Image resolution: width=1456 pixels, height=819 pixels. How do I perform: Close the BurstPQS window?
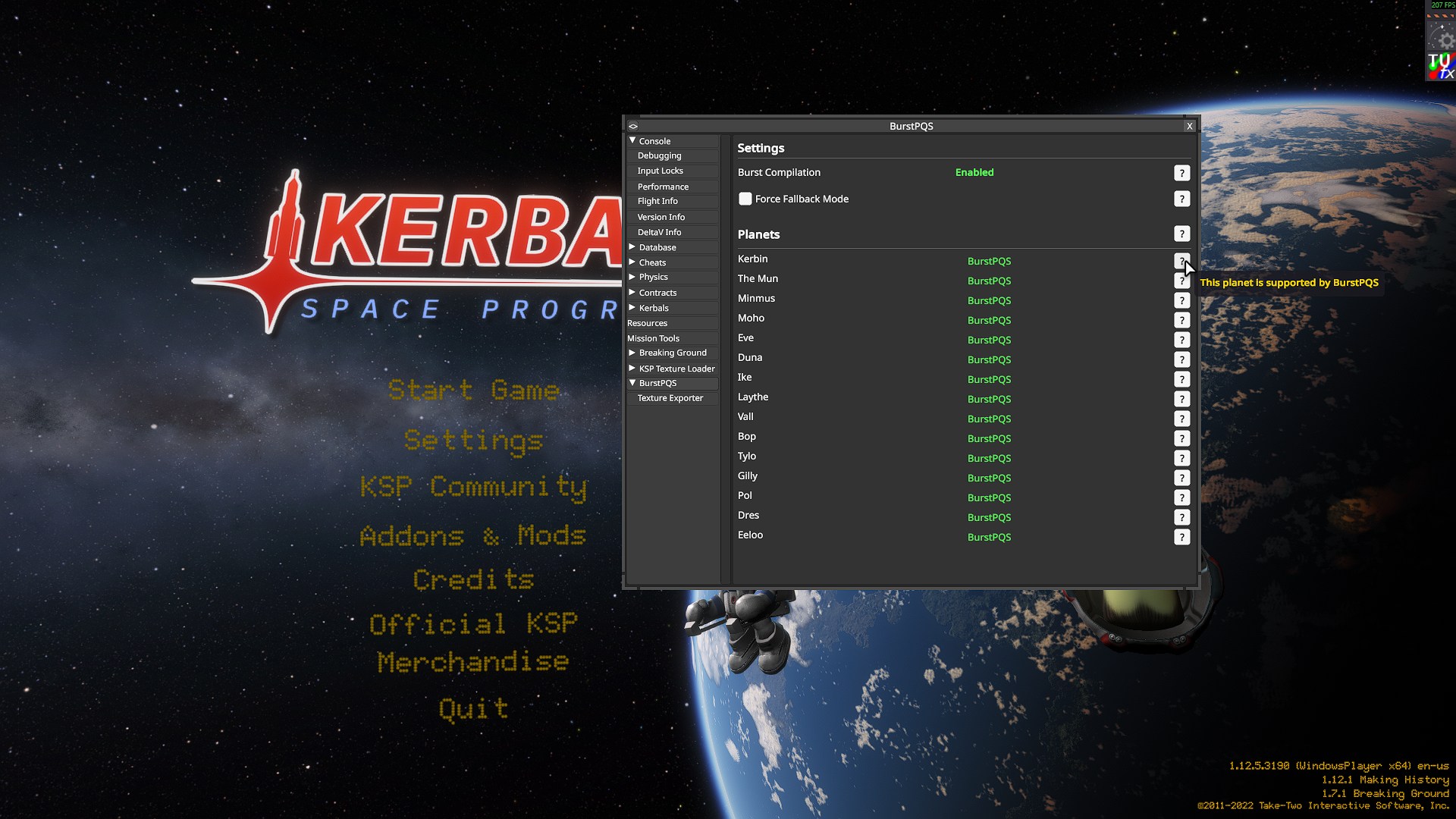point(1190,126)
